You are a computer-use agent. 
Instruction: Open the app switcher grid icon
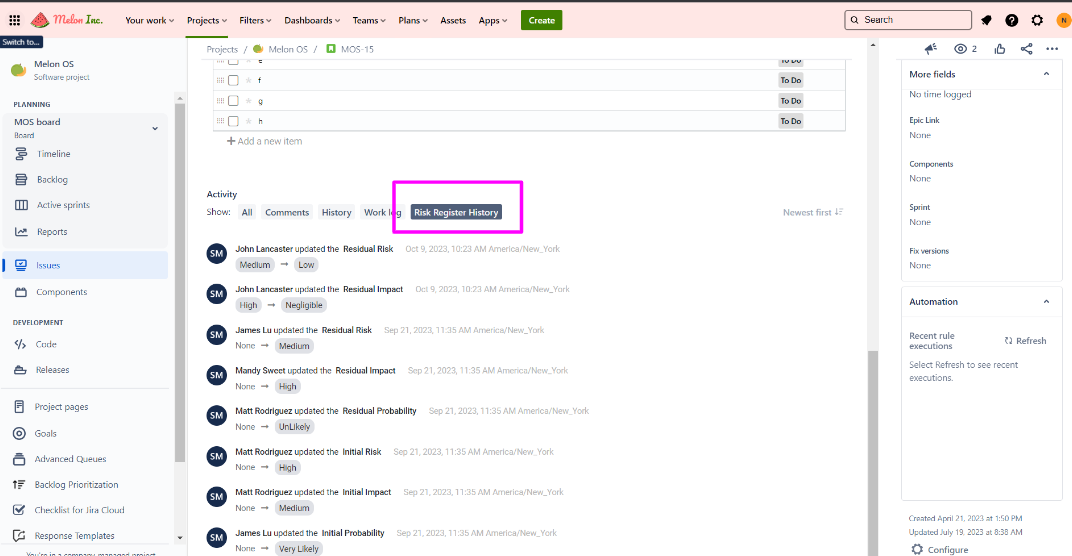pos(14,20)
